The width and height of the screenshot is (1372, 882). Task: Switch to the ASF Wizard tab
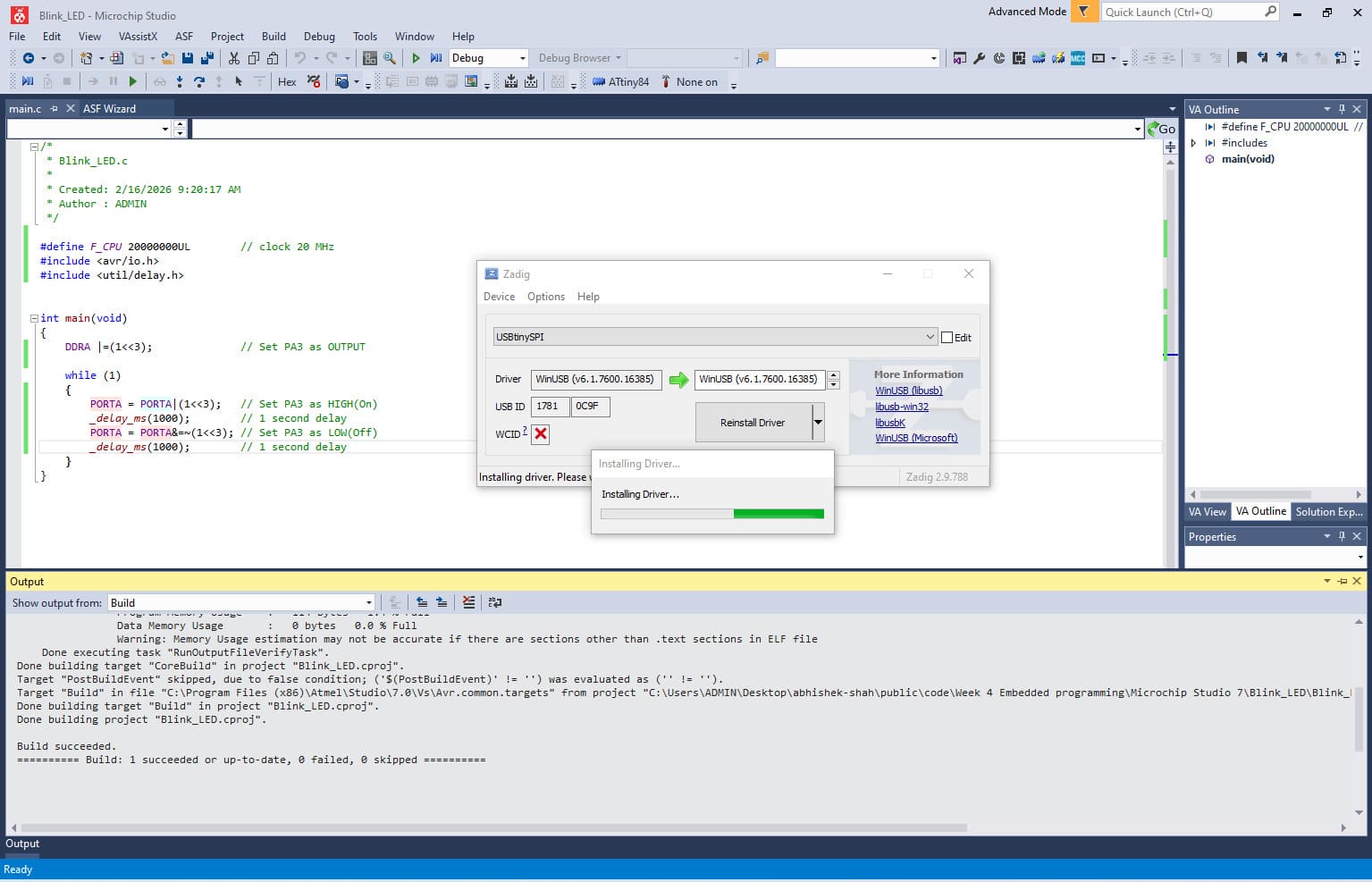coord(109,109)
